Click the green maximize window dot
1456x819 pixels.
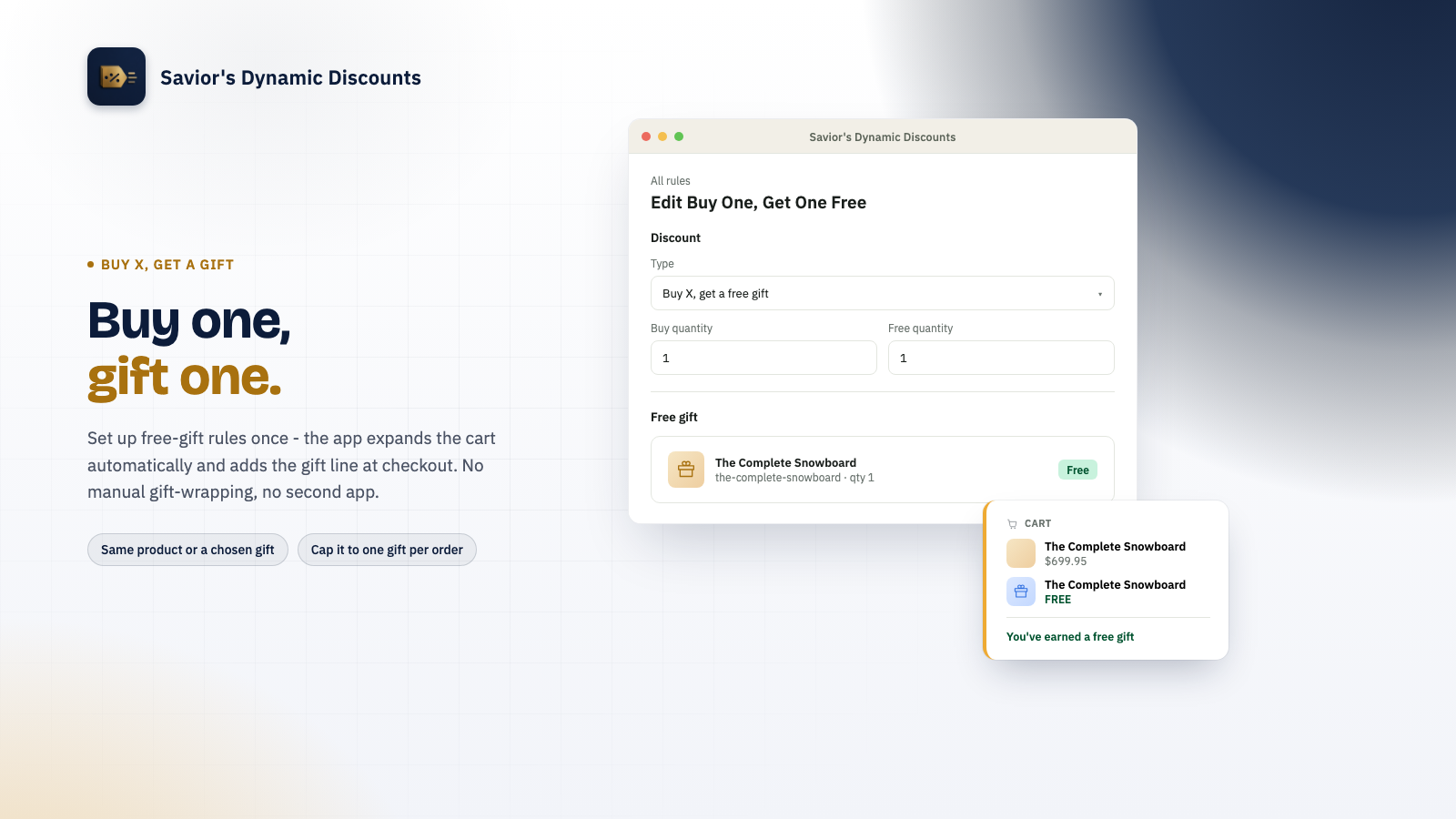point(679,136)
